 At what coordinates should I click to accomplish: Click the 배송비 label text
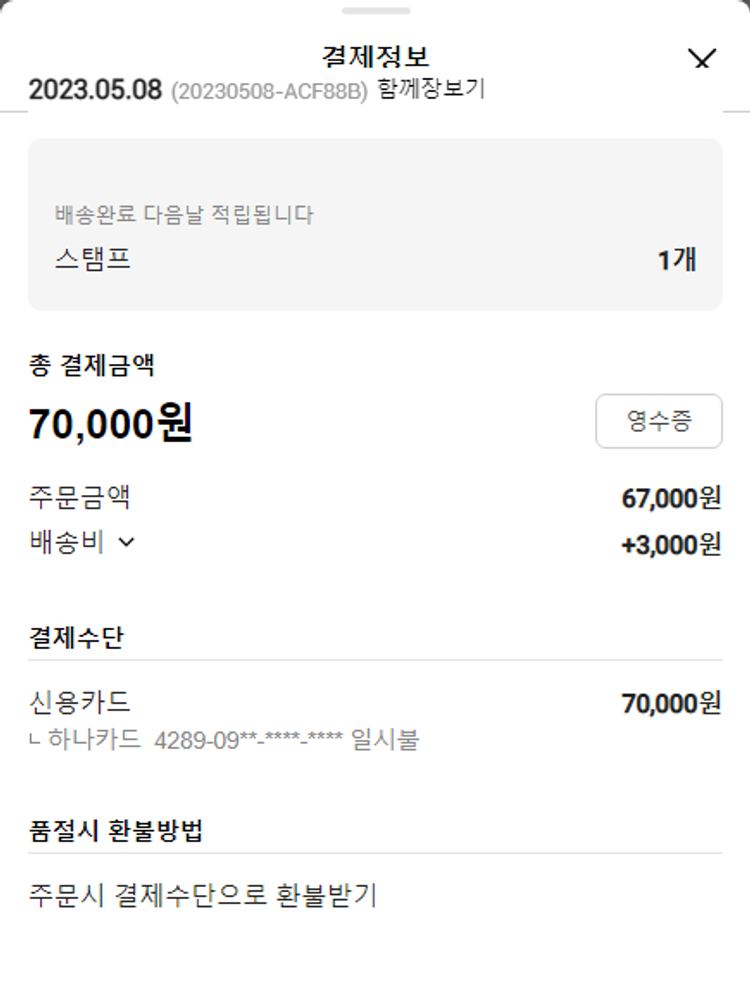point(67,543)
